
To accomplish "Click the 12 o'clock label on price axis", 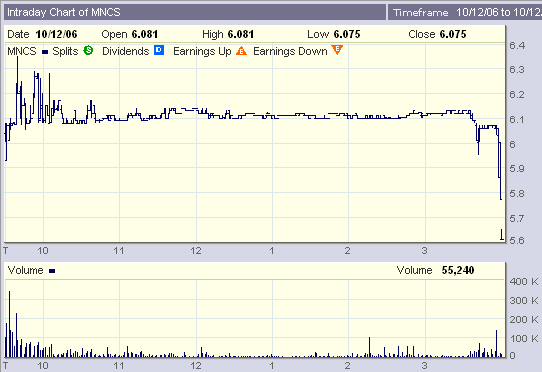I will [x=196, y=251].
